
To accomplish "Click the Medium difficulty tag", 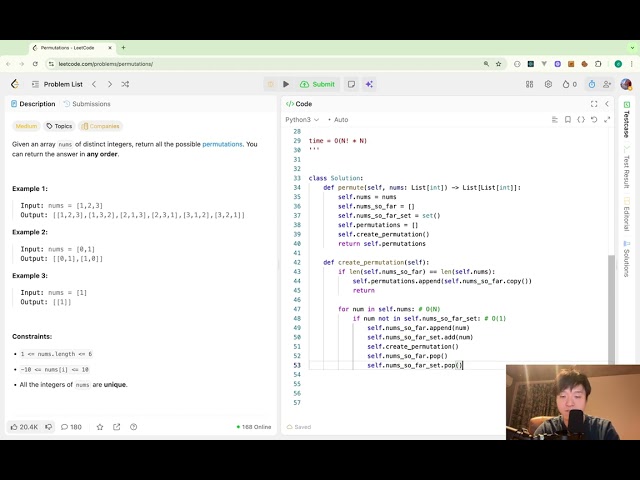I will [x=26, y=126].
